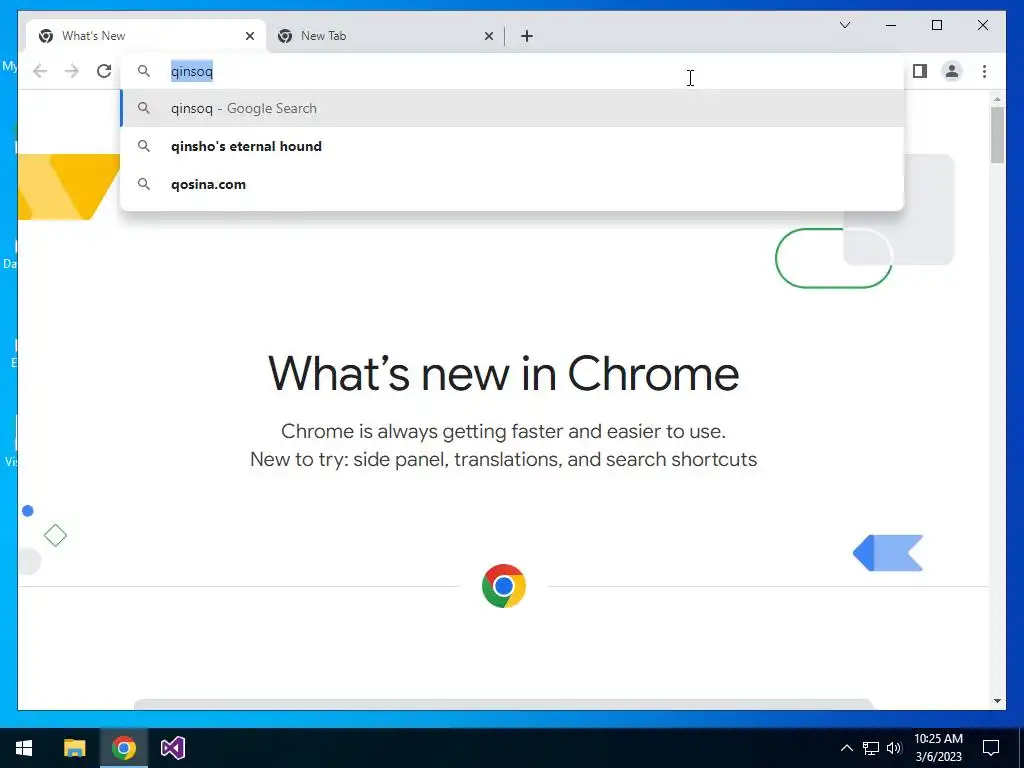This screenshot has width=1024, height=768.
Task: Open the clock showing 10:25 AM
Action: tap(938, 748)
